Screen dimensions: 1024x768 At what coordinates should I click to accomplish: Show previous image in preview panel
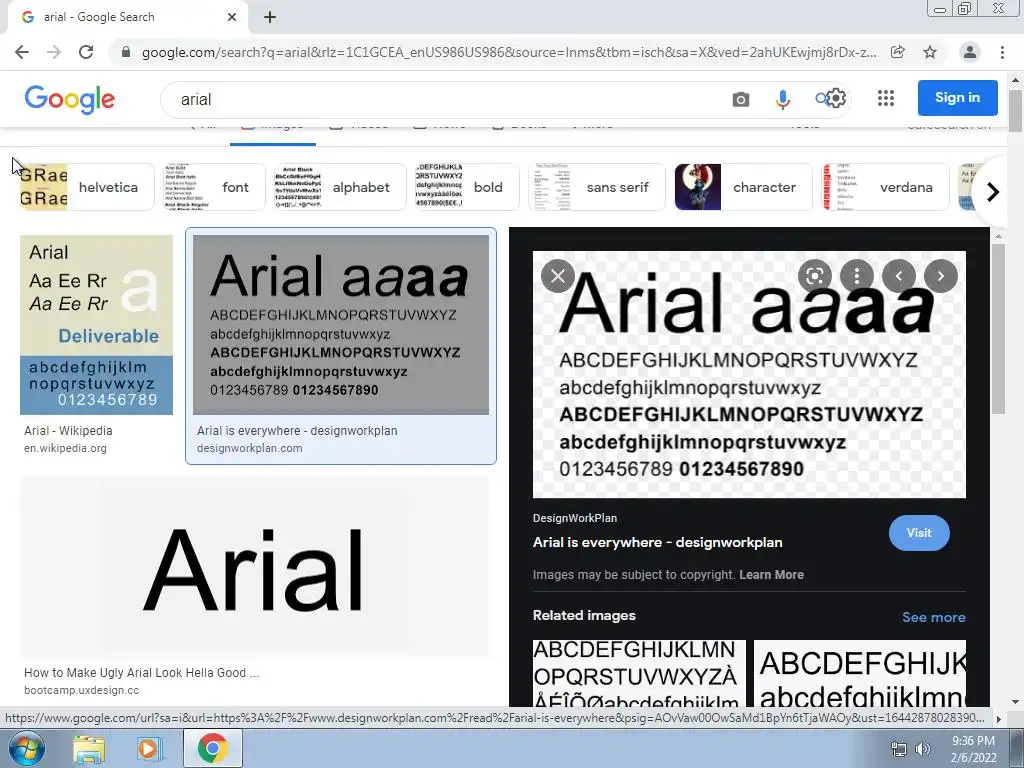899,276
